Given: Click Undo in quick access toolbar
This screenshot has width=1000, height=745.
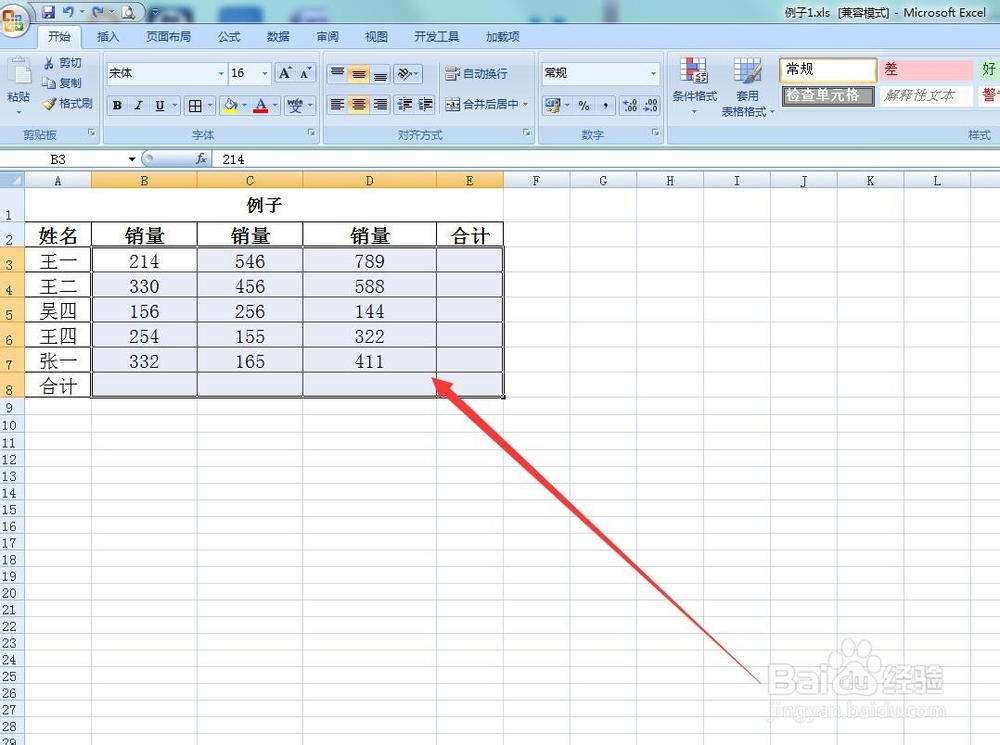Looking at the screenshot, I should [68, 11].
